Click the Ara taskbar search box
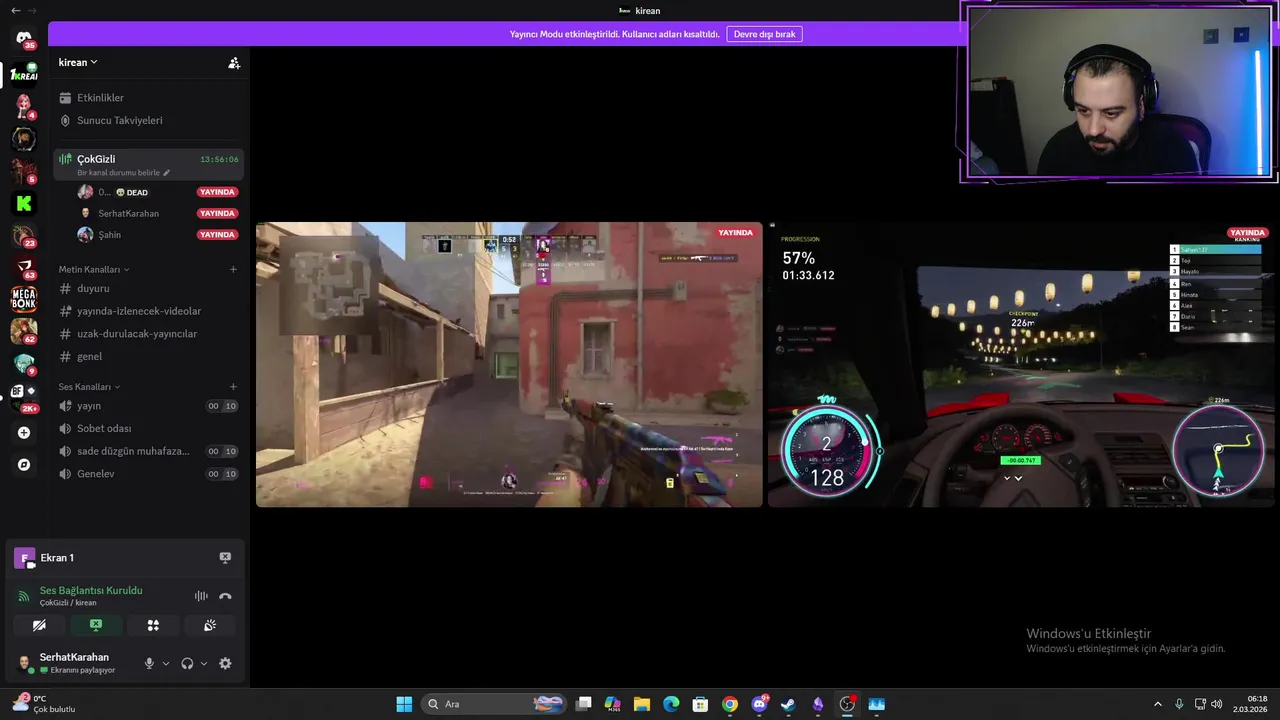 [494, 704]
